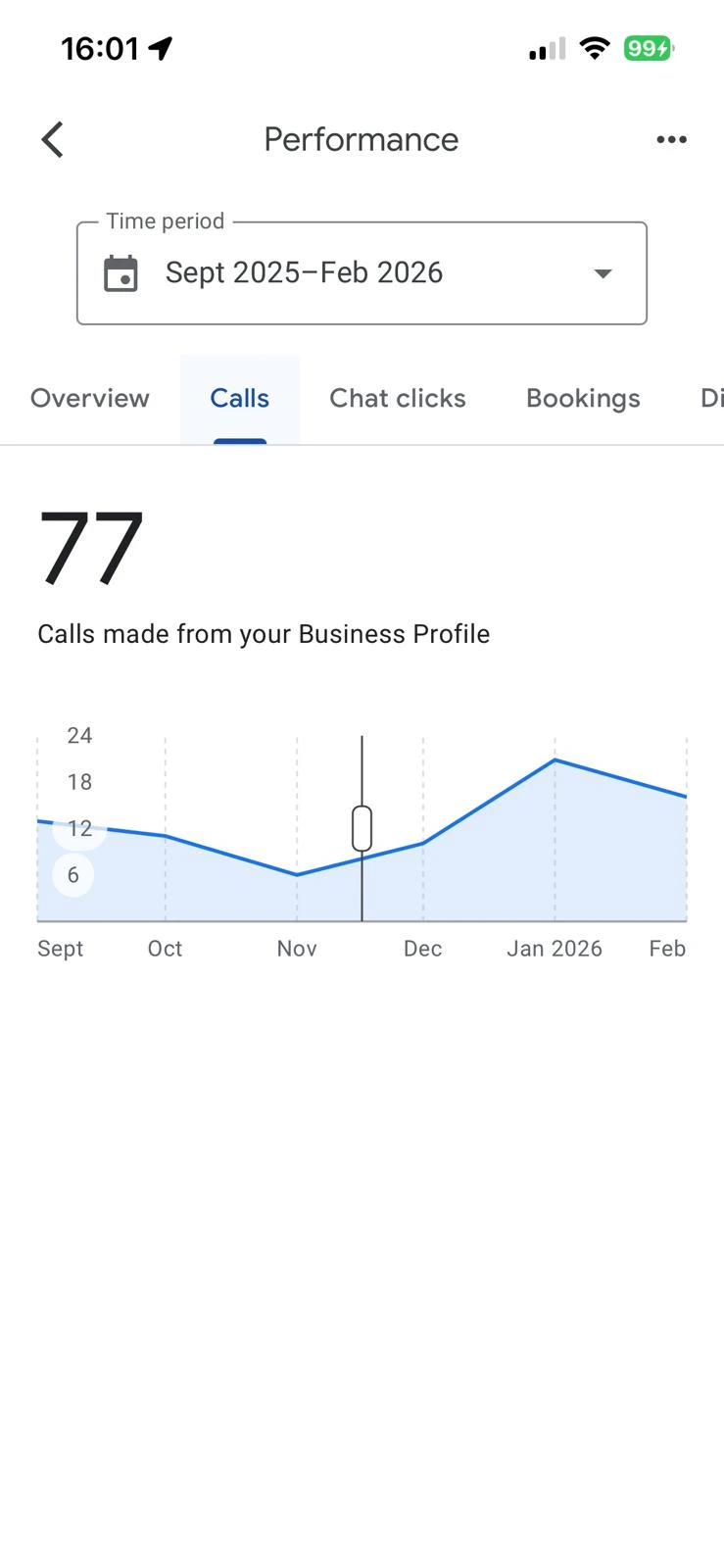Click the calendar icon in Time period
724x1568 pixels.
pos(121,273)
